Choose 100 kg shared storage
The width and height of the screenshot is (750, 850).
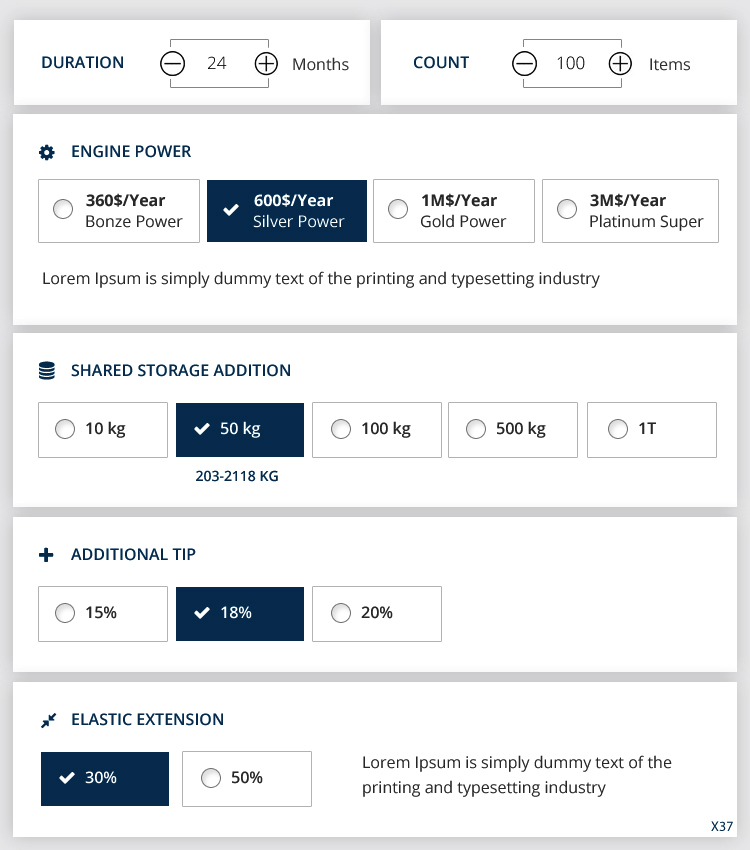click(376, 430)
